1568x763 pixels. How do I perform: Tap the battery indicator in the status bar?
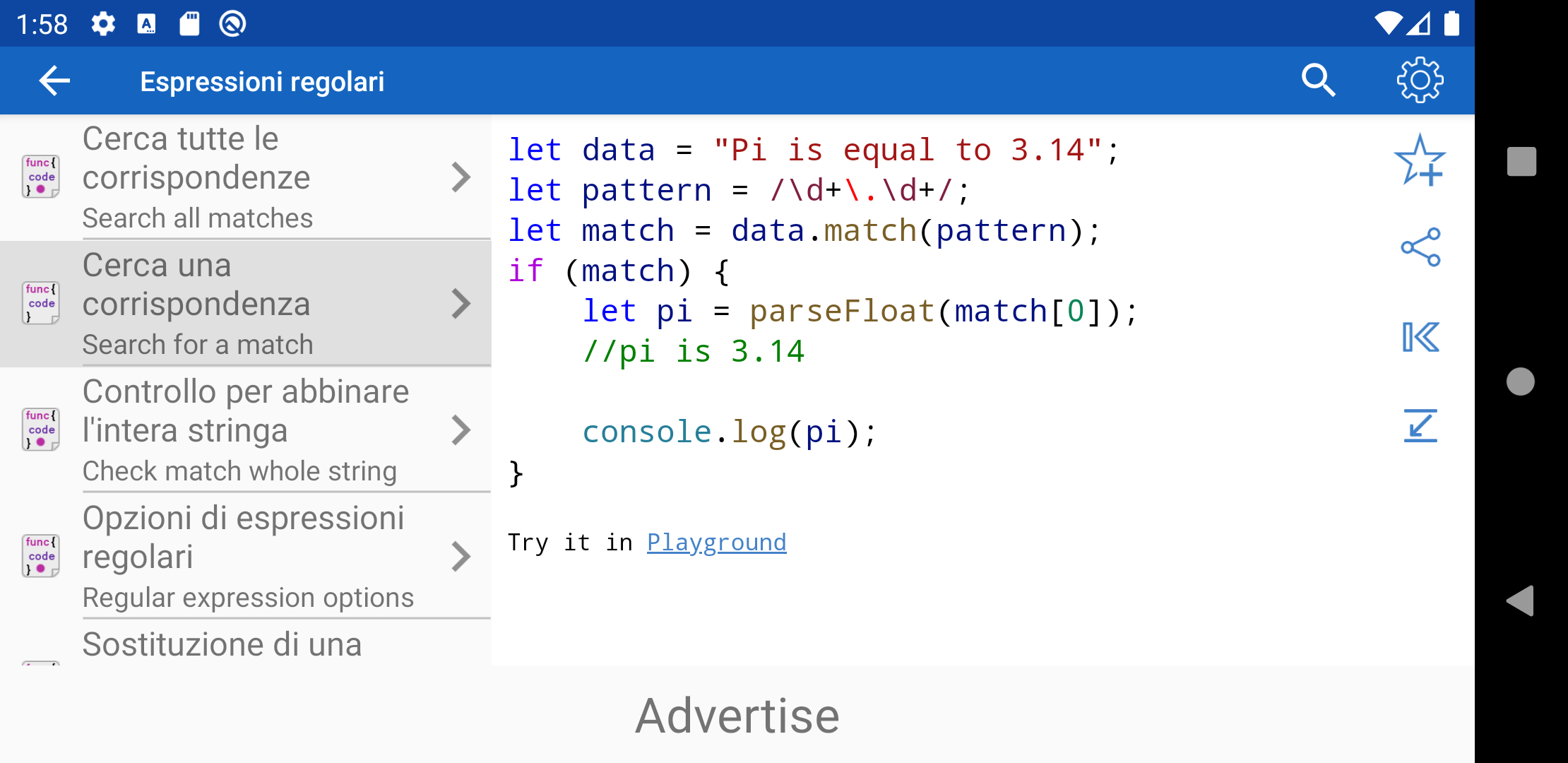click(x=1452, y=23)
